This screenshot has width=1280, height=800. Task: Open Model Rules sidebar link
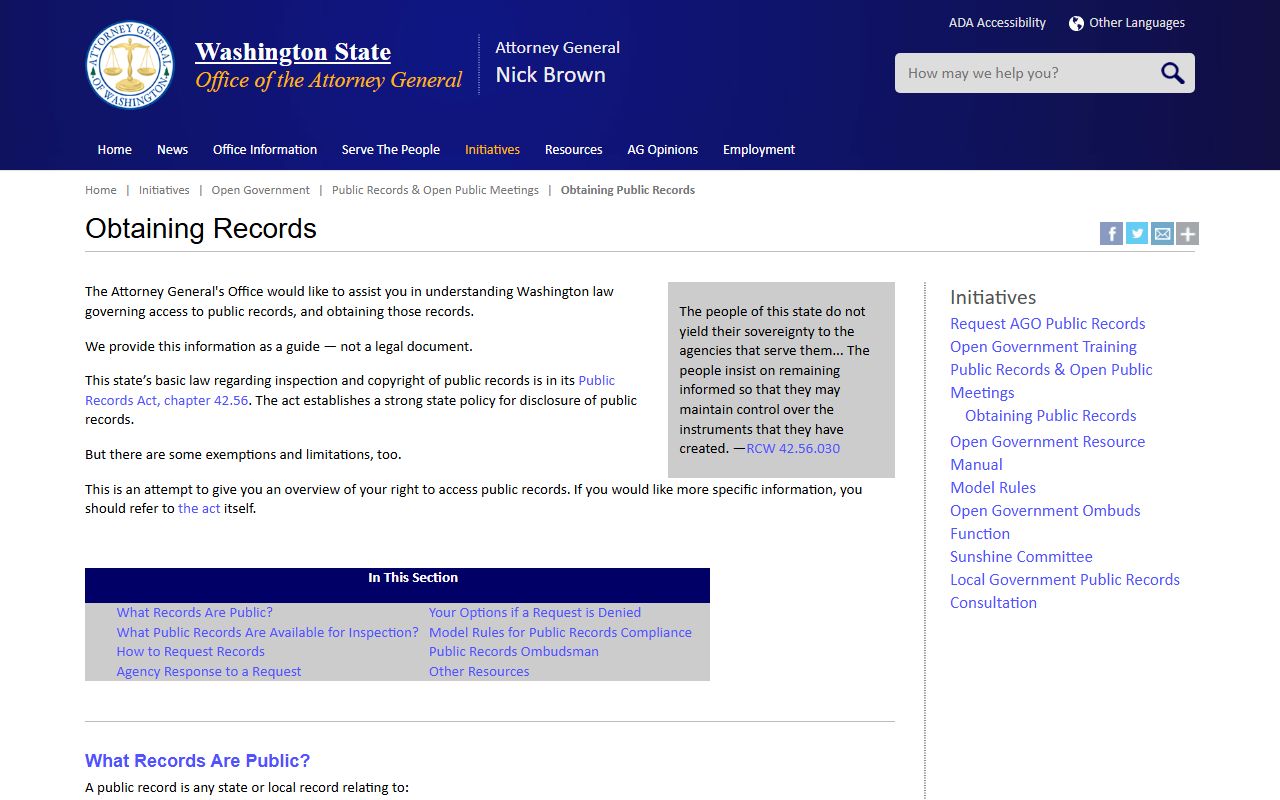pyautogui.click(x=993, y=487)
